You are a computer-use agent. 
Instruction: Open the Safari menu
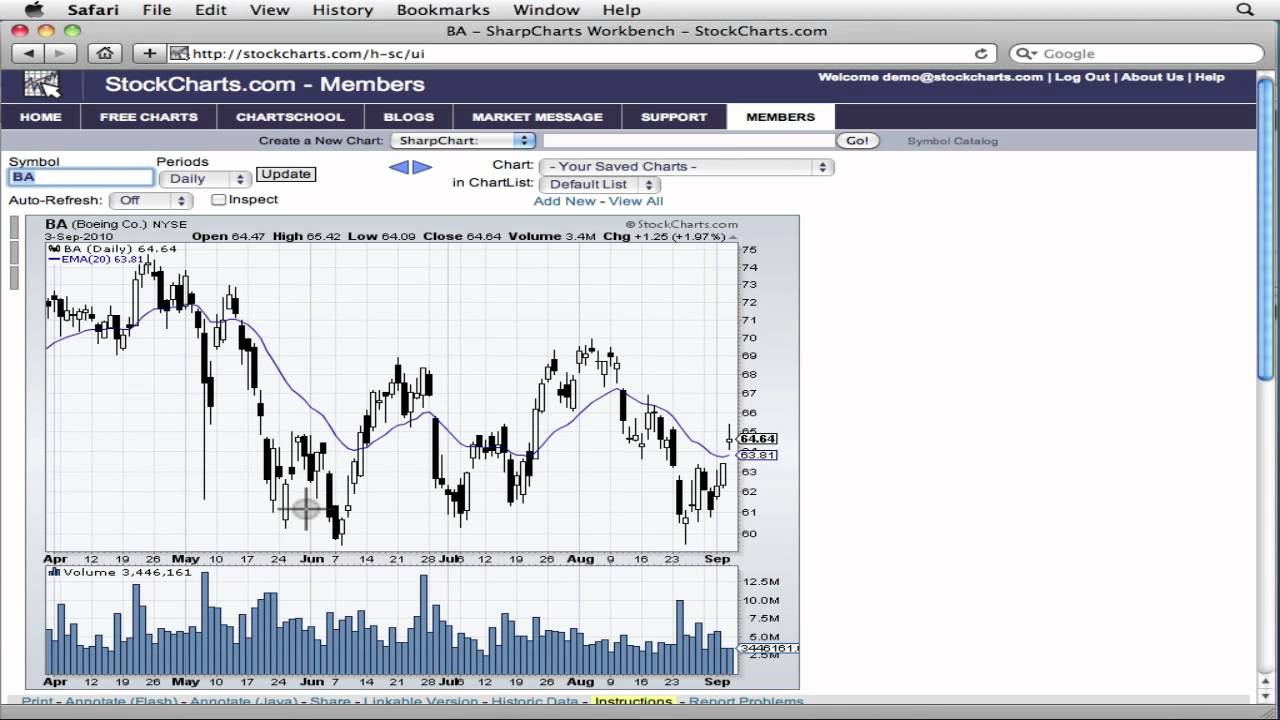(x=93, y=10)
